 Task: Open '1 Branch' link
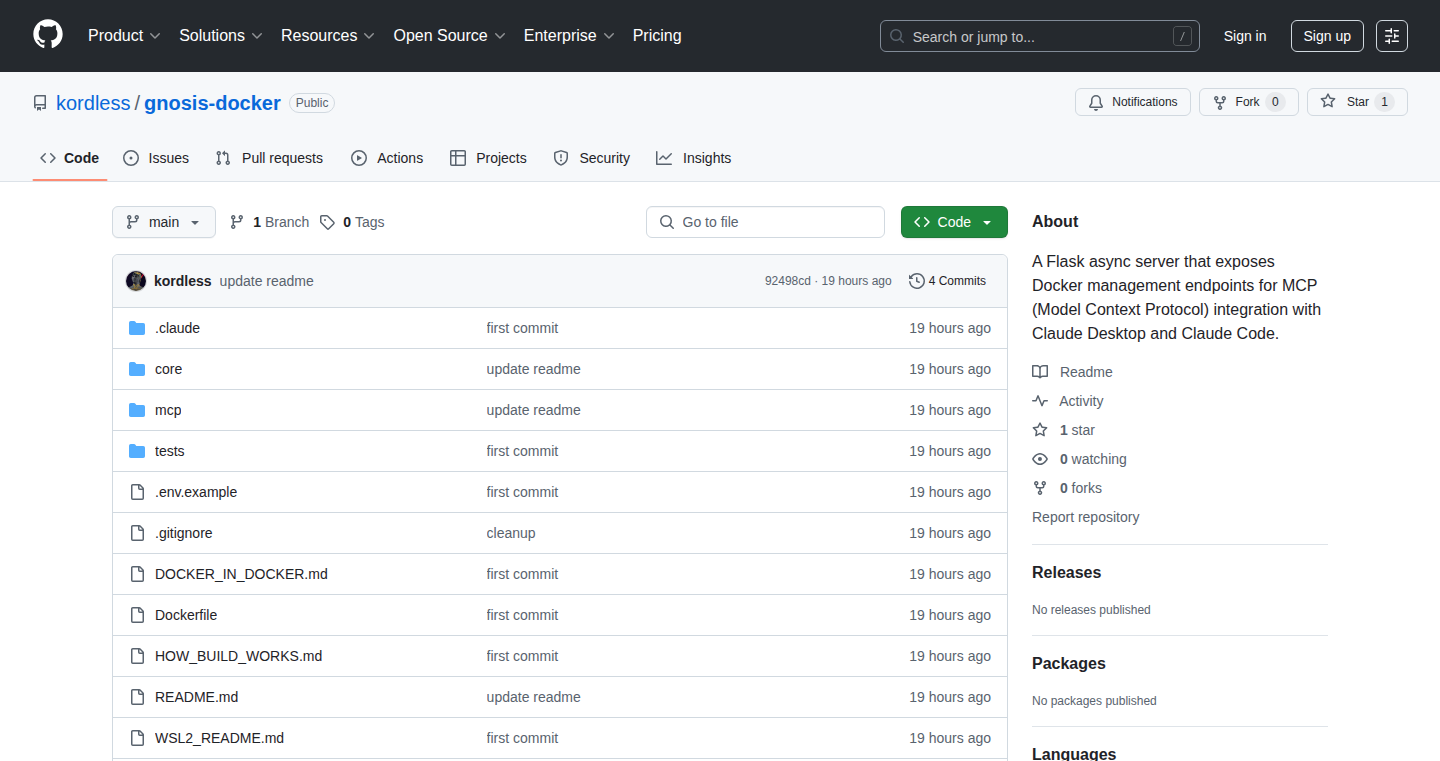pyautogui.click(x=269, y=222)
